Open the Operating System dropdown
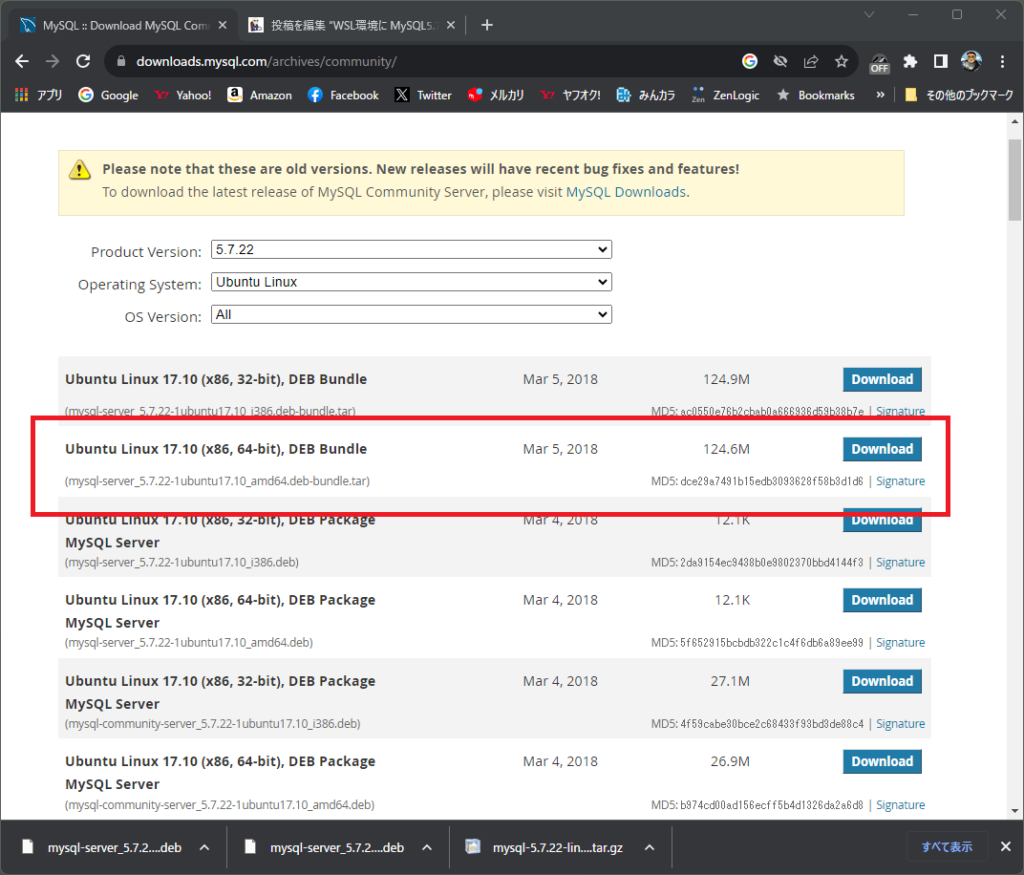Image resolution: width=1024 pixels, height=875 pixels. tap(411, 282)
